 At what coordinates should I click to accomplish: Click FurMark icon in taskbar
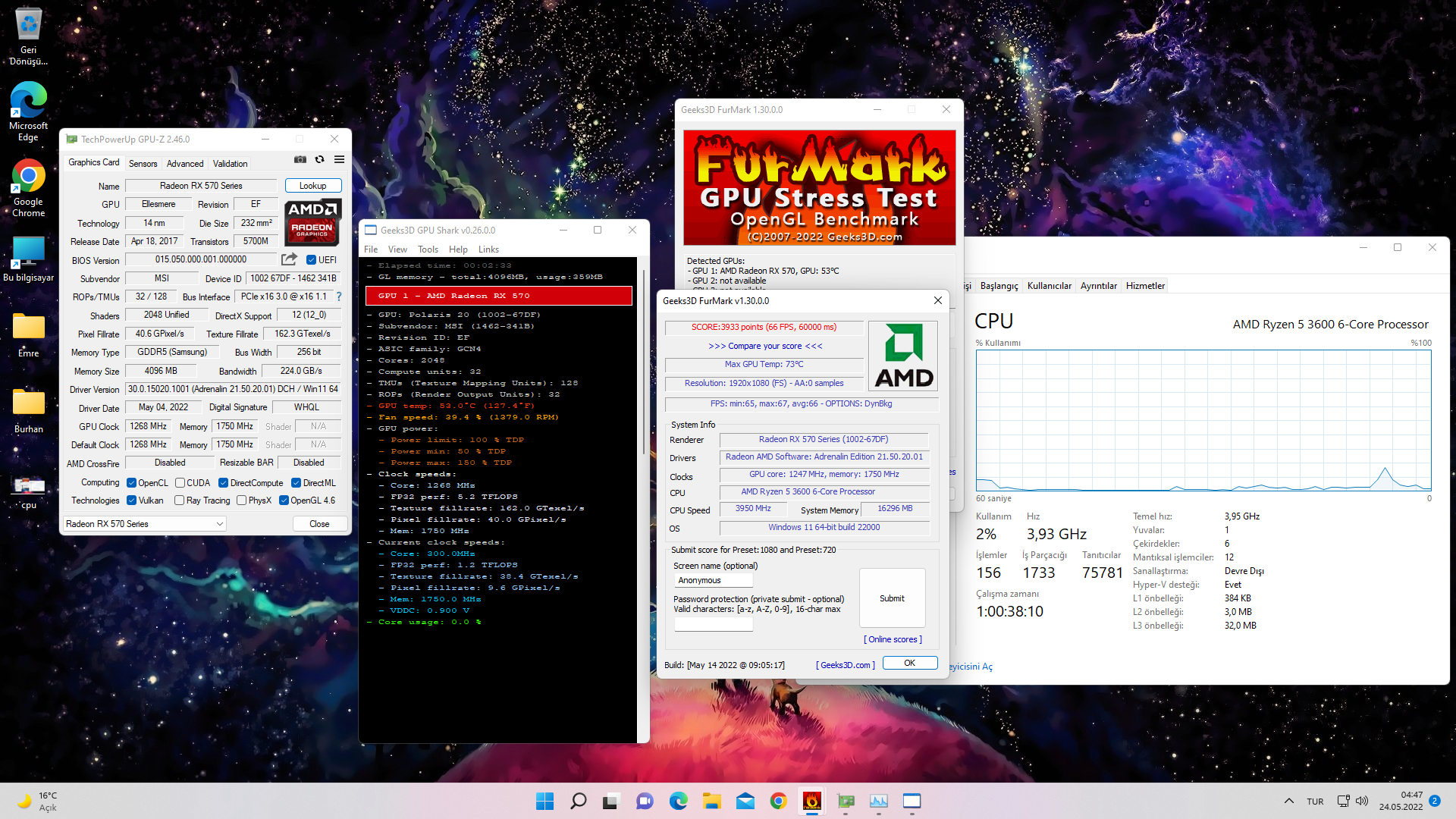[812, 801]
